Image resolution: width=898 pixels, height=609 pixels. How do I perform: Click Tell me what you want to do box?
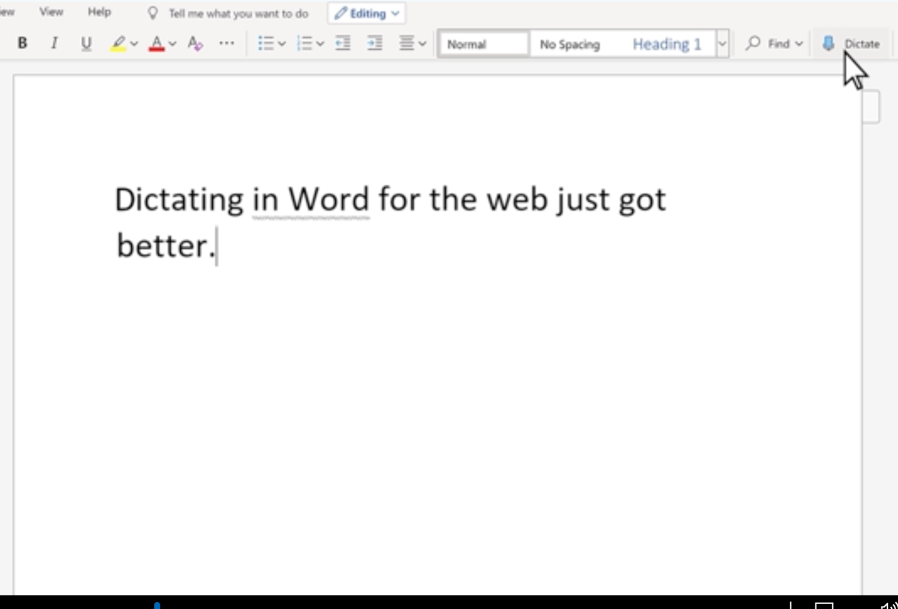(x=238, y=13)
